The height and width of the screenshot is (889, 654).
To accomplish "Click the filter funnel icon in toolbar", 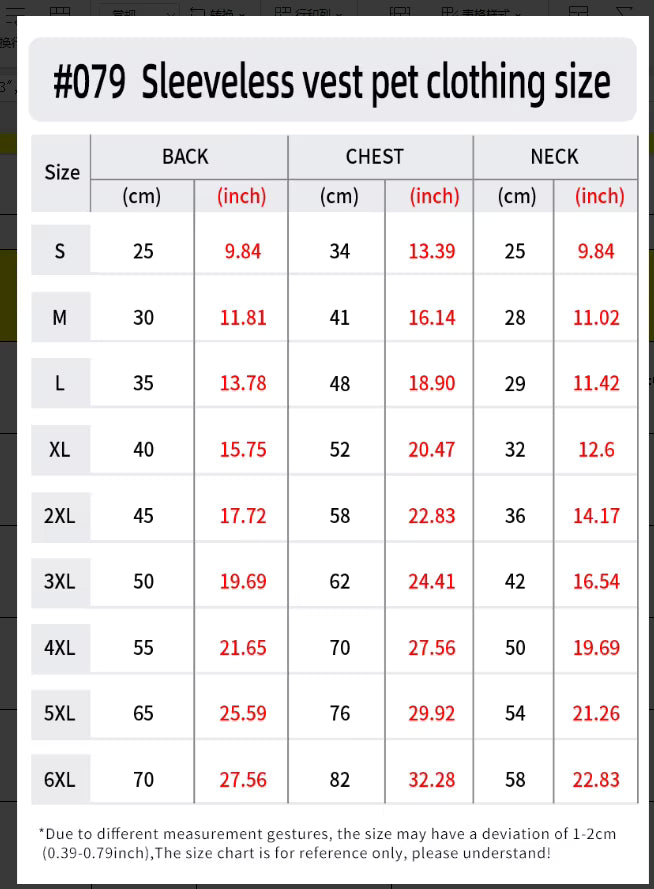I will tap(623, 10).
